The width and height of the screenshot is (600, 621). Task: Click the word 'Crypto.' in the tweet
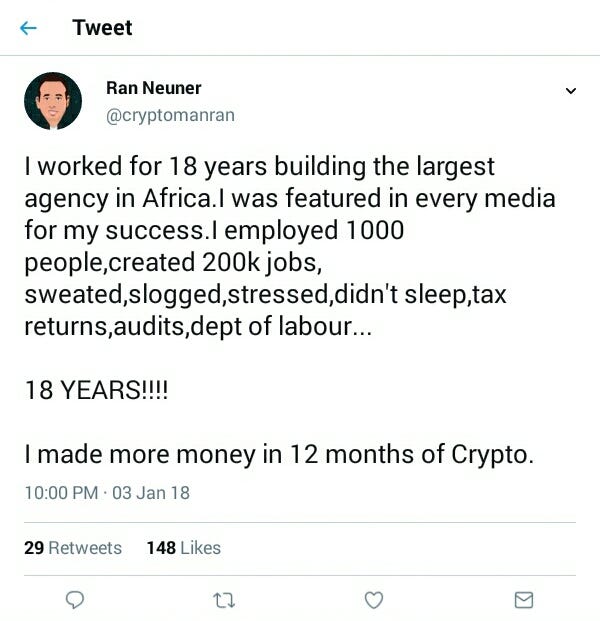[492, 454]
